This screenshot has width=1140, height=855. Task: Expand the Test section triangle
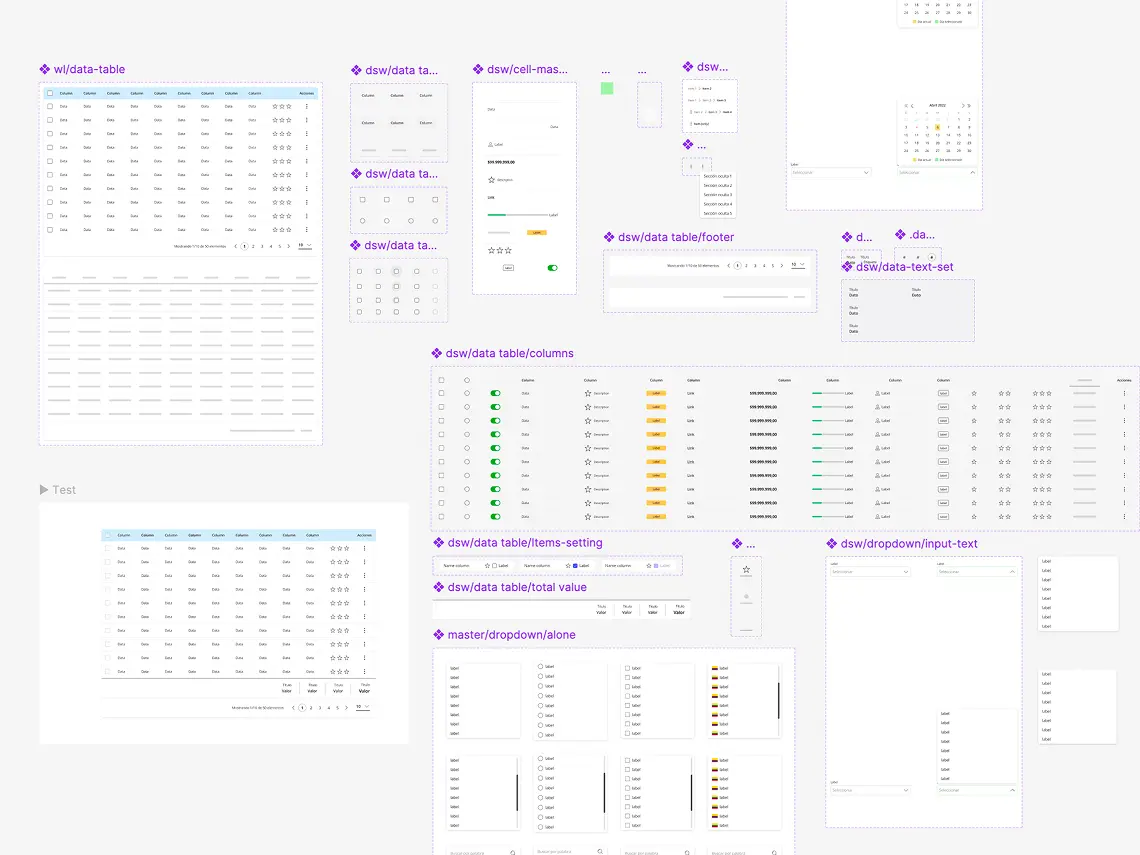(x=42, y=489)
